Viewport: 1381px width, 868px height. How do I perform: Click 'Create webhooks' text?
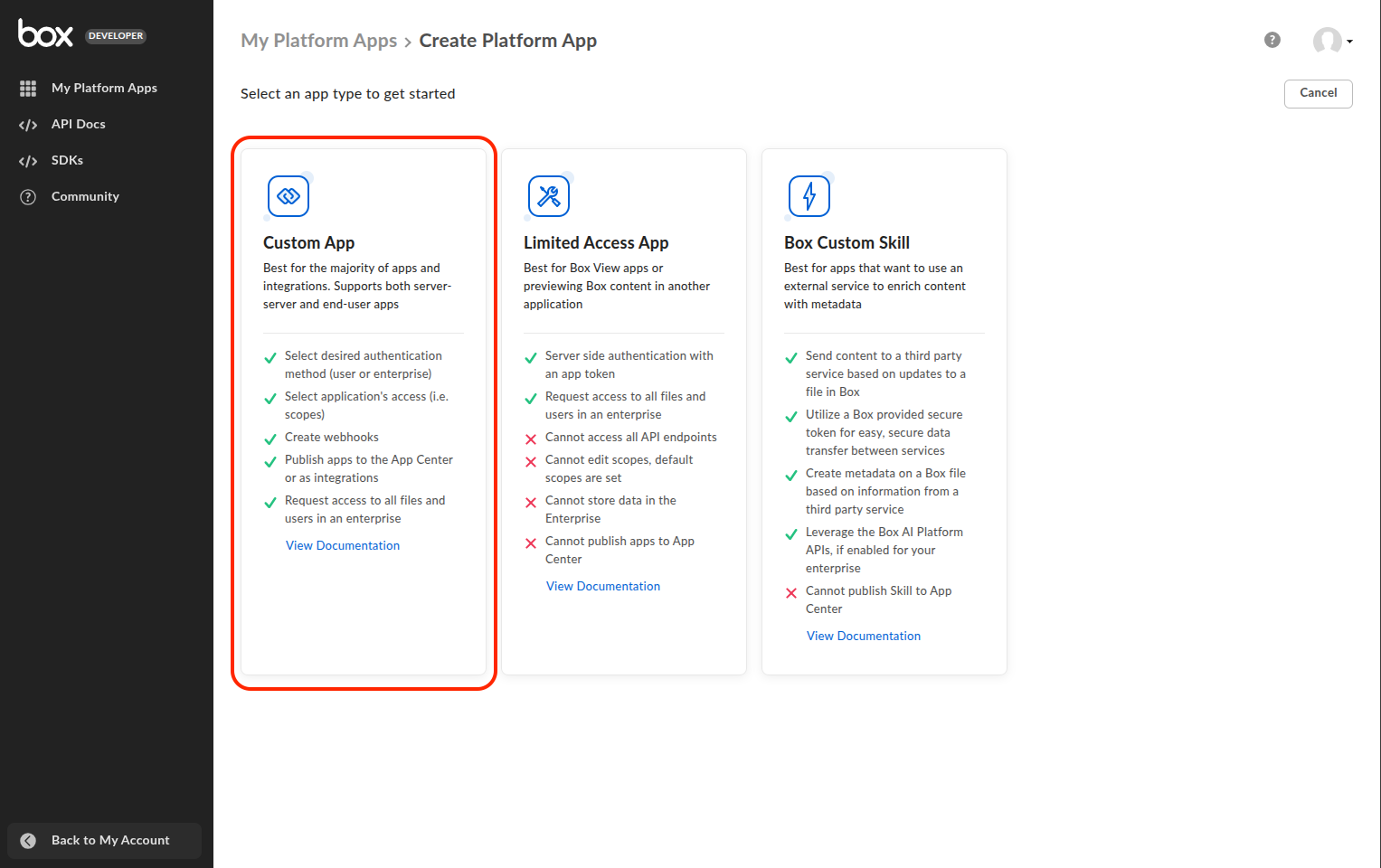[x=332, y=437]
